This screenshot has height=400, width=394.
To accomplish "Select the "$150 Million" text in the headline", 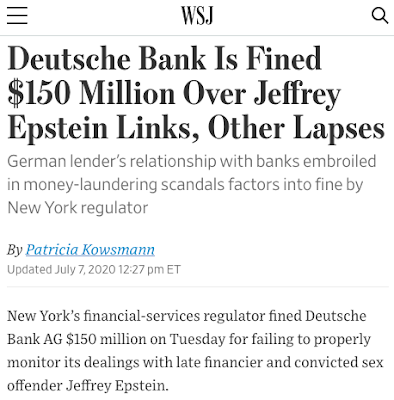I will point(91,94).
